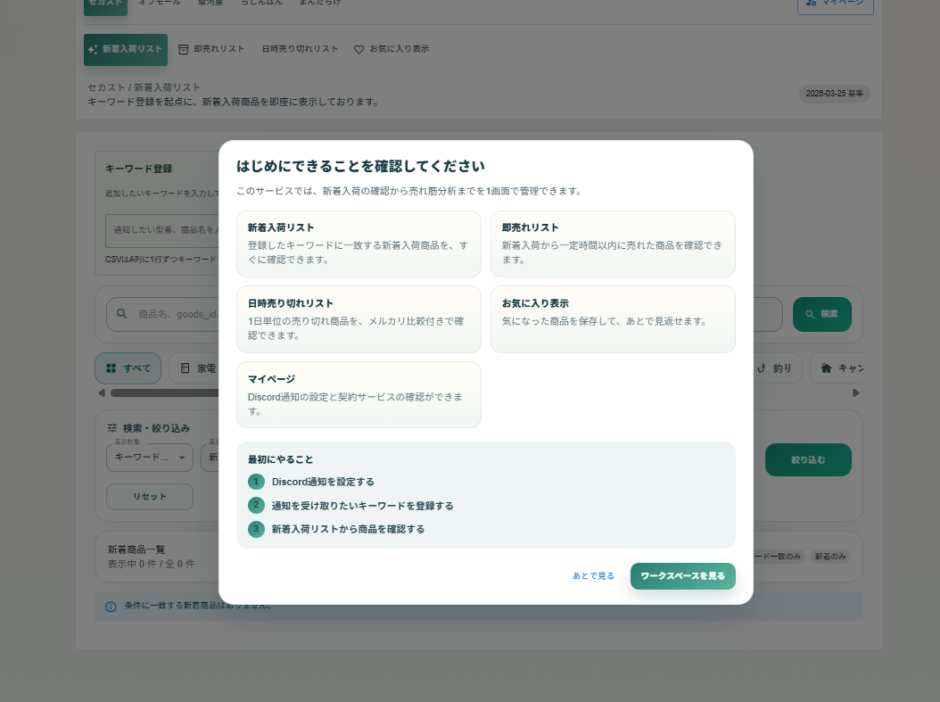Click the あとで見る link

tap(593, 576)
